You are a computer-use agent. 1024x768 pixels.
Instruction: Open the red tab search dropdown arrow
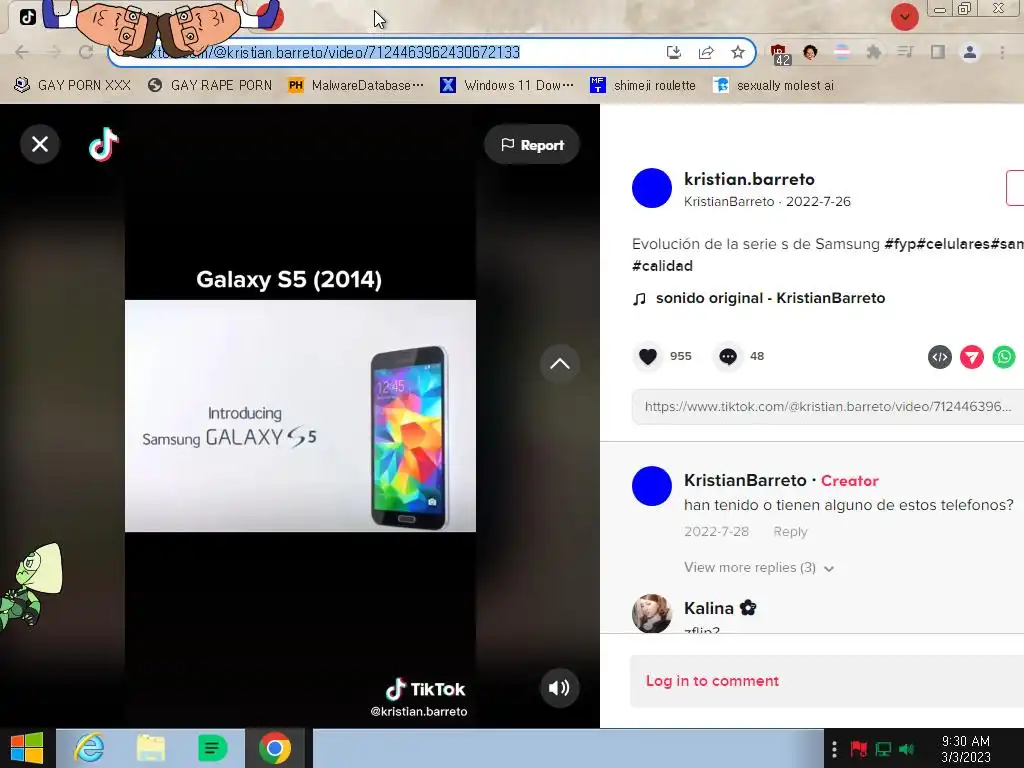coord(904,17)
